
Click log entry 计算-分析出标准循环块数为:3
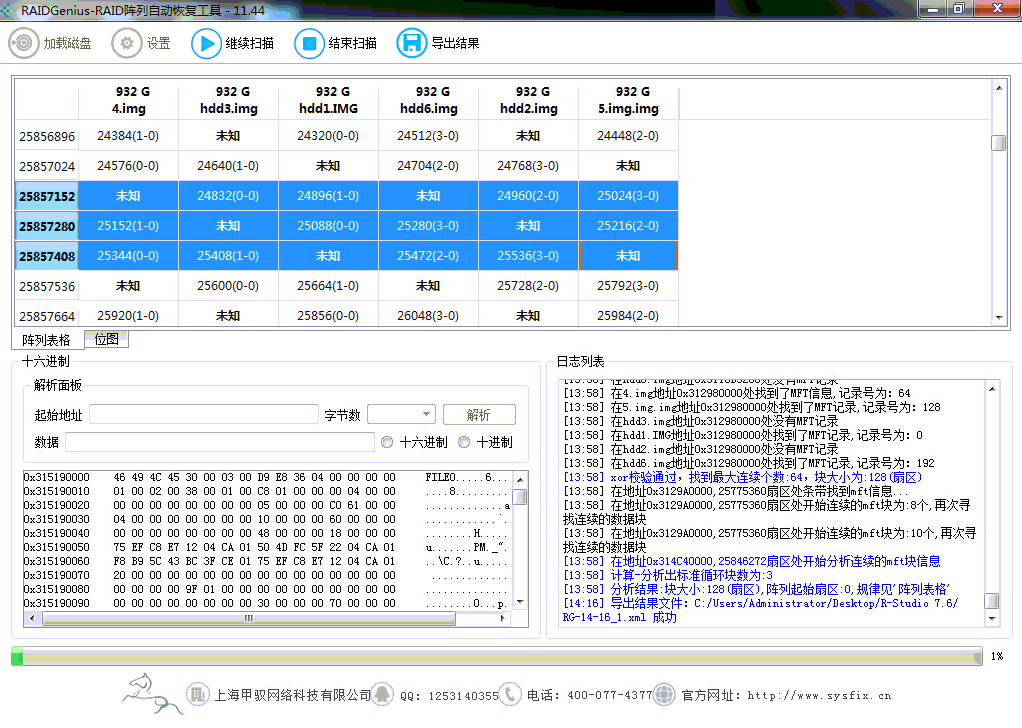[668, 575]
